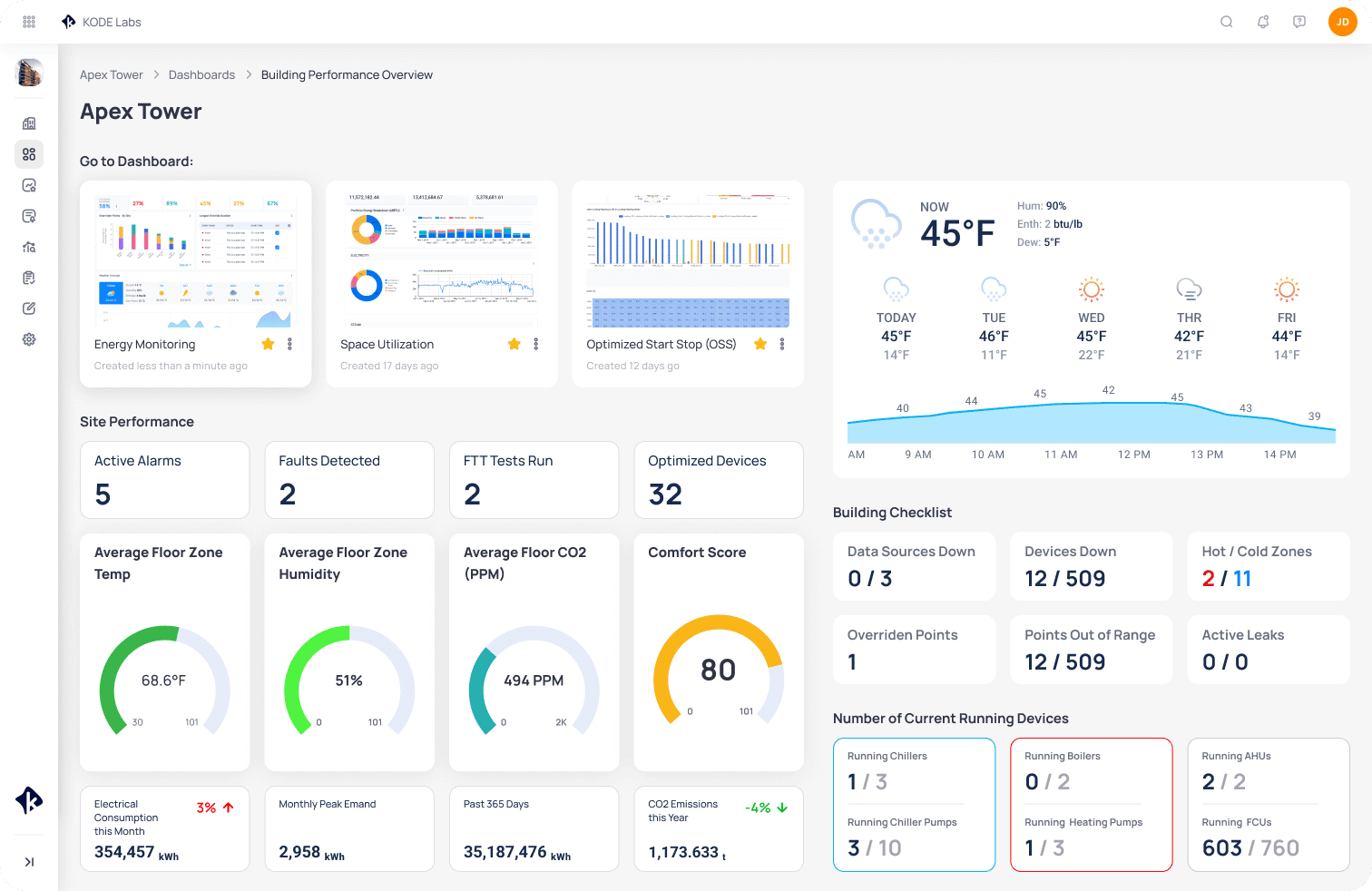Viewport: 1372px width, 891px height.
Task: Open the search icon in the top bar
Action: pyautogui.click(x=1226, y=21)
